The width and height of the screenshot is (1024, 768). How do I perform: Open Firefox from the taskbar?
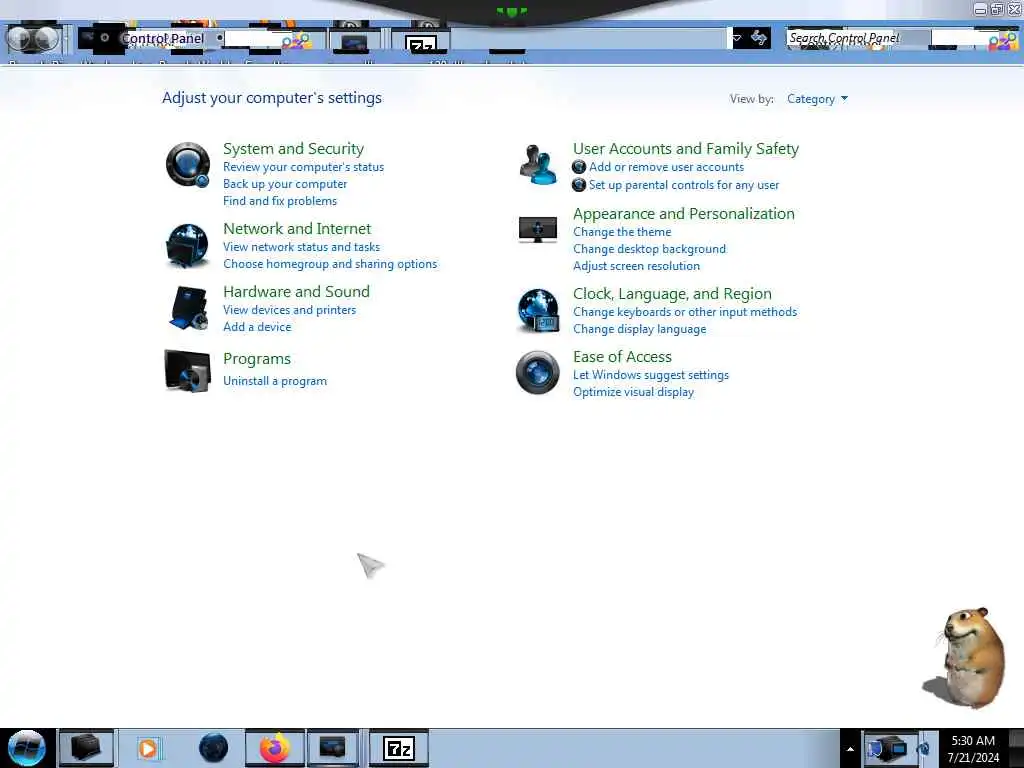(275, 748)
